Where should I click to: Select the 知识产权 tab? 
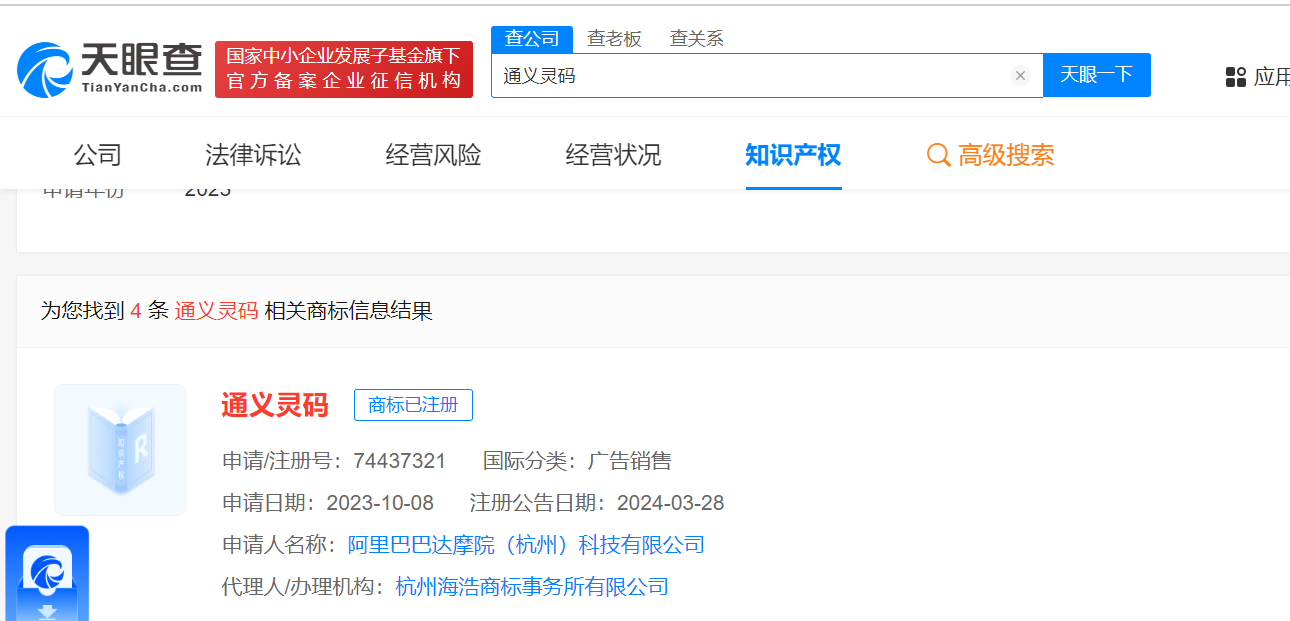coord(792,155)
